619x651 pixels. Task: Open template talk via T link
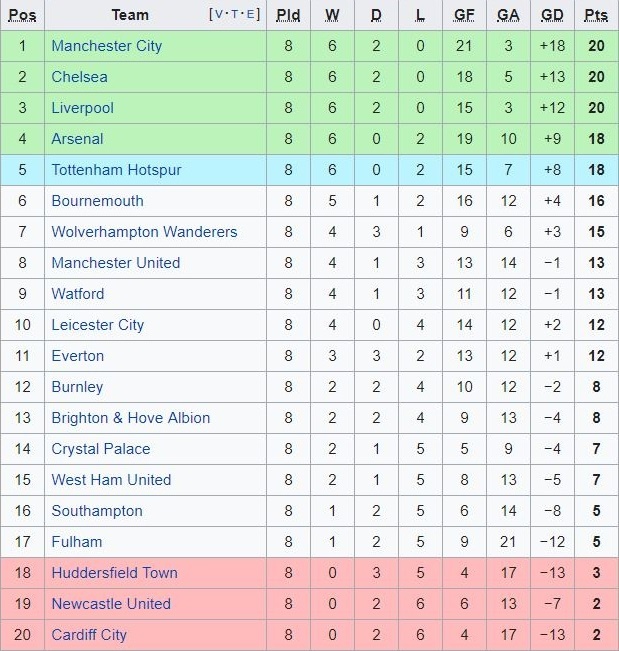235,15
